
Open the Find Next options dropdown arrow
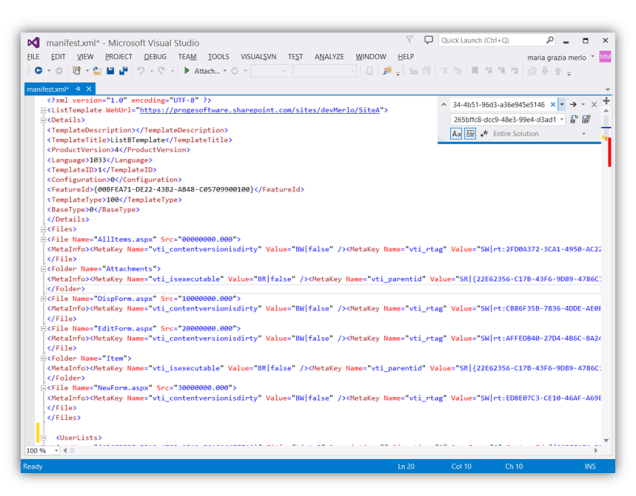pyautogui.click(x=583, y=105)
